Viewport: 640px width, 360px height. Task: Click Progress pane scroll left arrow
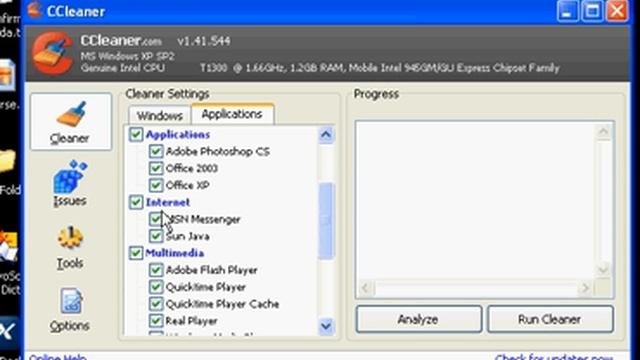pyautogui.click(x=366, y=288)
